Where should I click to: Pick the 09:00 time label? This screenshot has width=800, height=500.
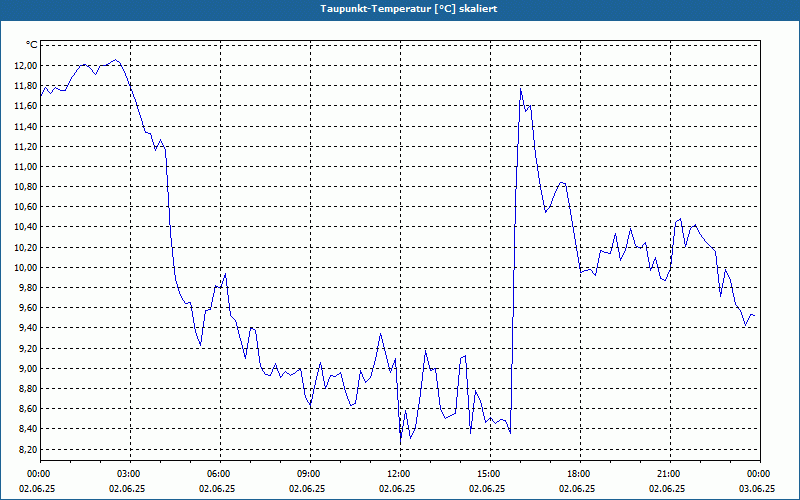click(x=310, y=474)
